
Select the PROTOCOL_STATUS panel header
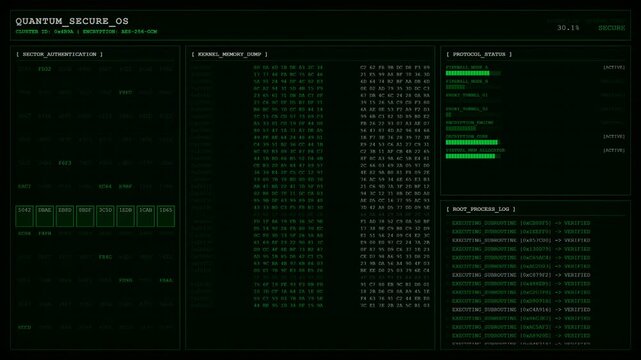click(479, 54)
